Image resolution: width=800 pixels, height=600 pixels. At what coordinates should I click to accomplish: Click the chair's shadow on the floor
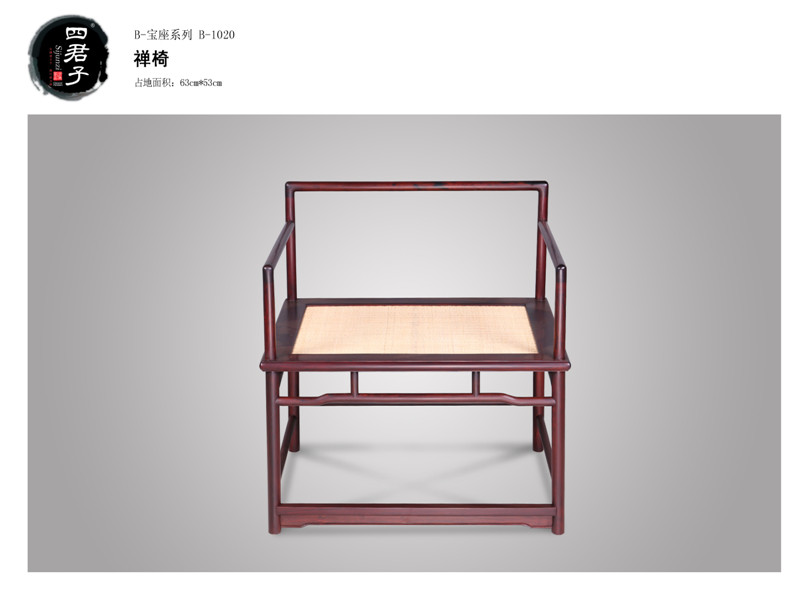(416, 472)
